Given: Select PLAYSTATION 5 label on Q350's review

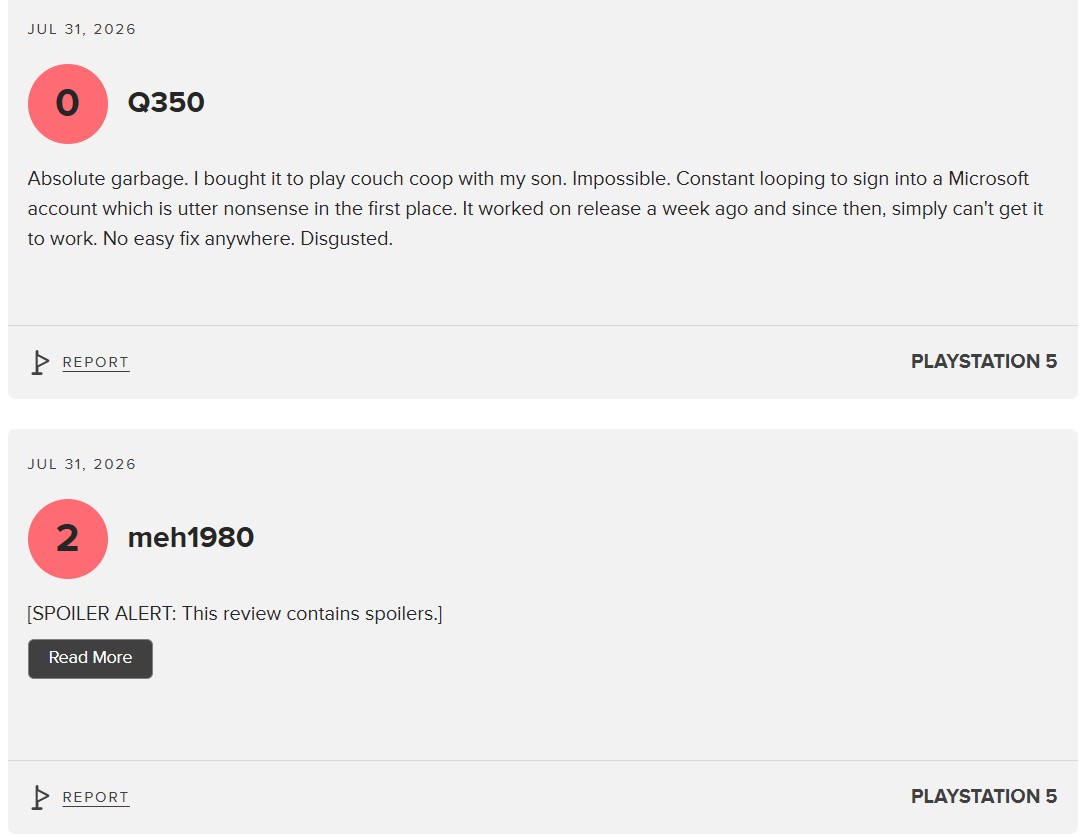Looking at the screenshot, I should [984, 361].
